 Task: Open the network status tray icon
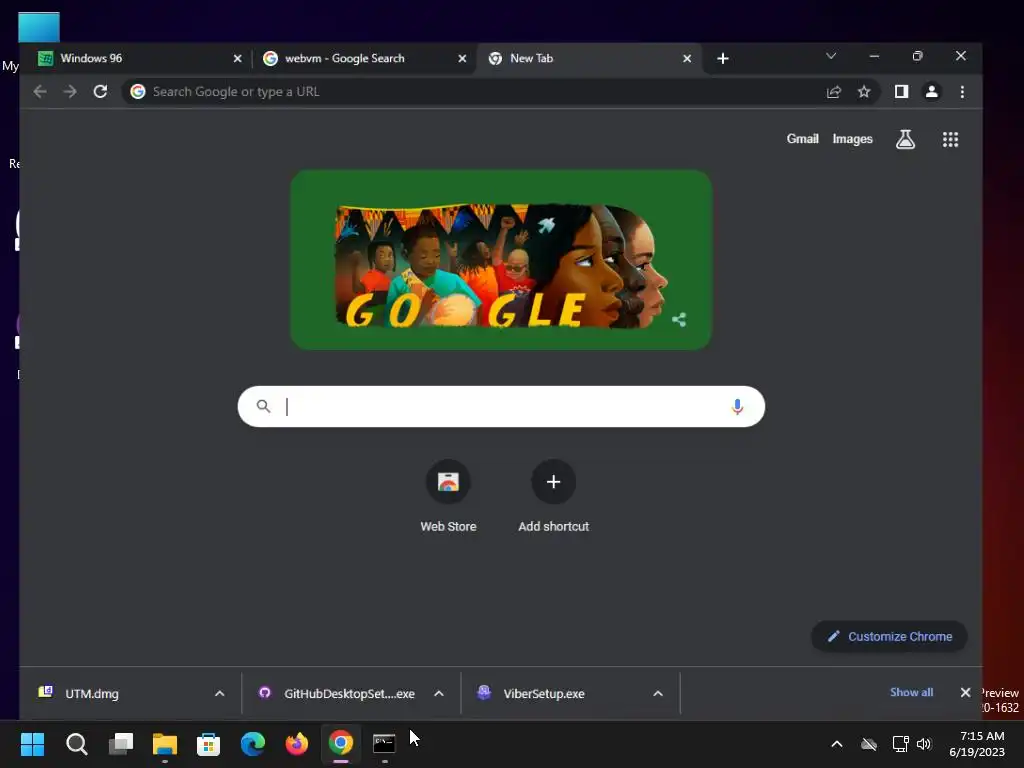pyautogui.click(x=900, y=744)
